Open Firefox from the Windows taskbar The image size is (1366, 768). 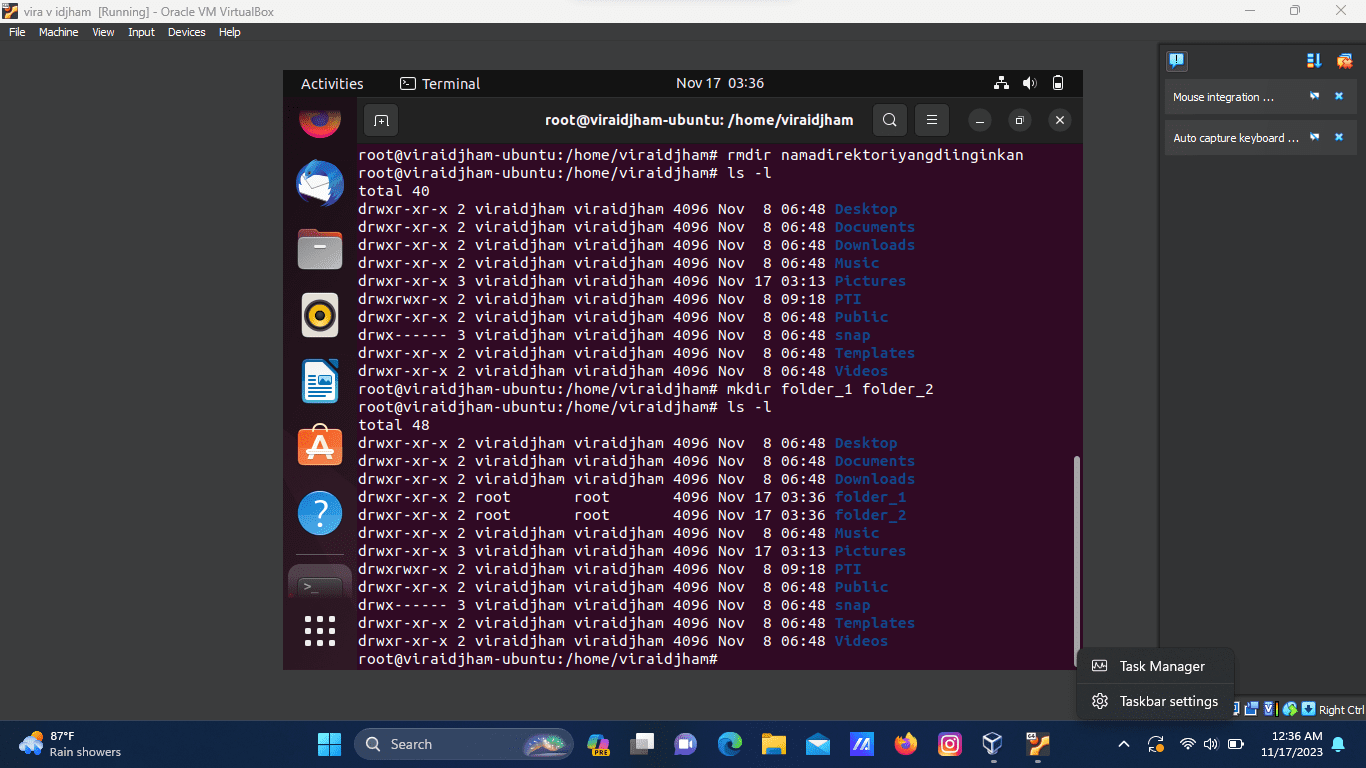click(x=906, y=744)
